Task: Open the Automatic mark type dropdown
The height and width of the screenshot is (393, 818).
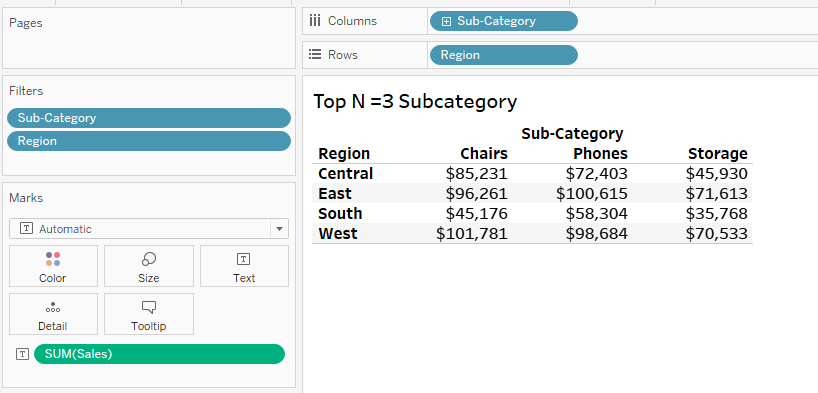Action: pyautogui.click(x=149, y=229)
